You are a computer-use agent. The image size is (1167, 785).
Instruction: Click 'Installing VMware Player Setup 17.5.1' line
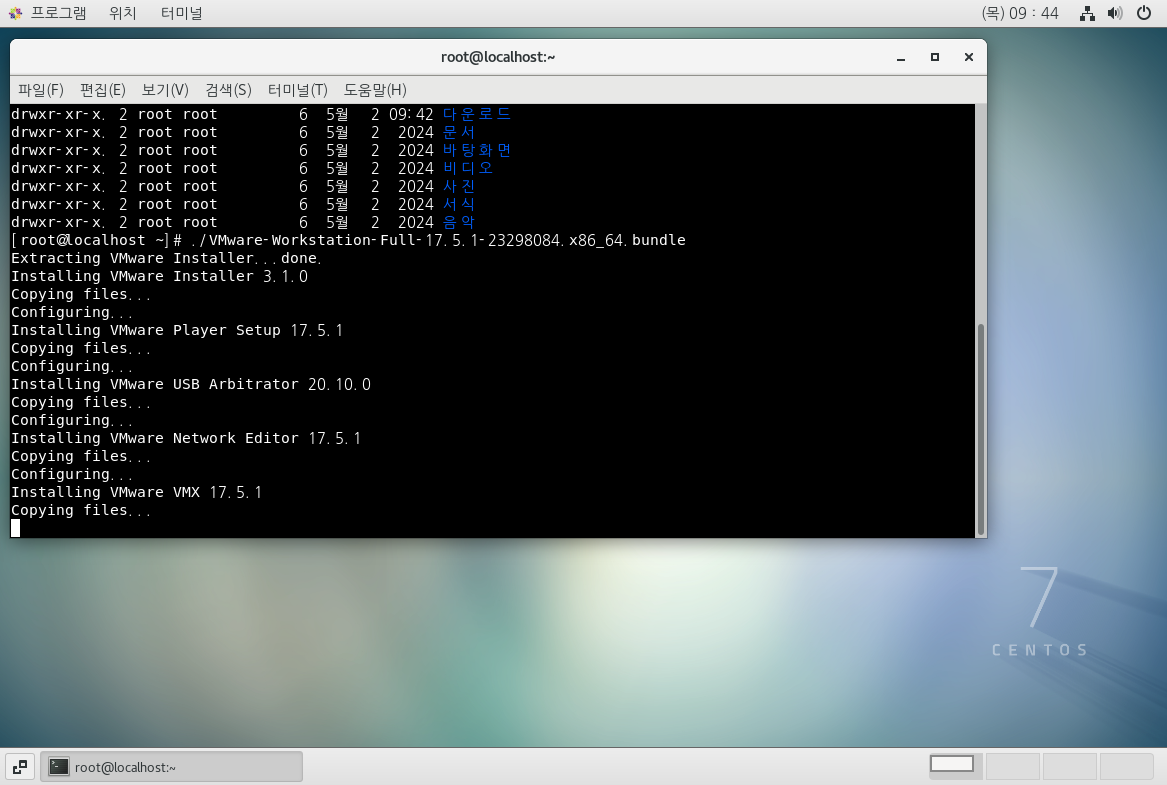pyautogui.click(x=177, y=330)
